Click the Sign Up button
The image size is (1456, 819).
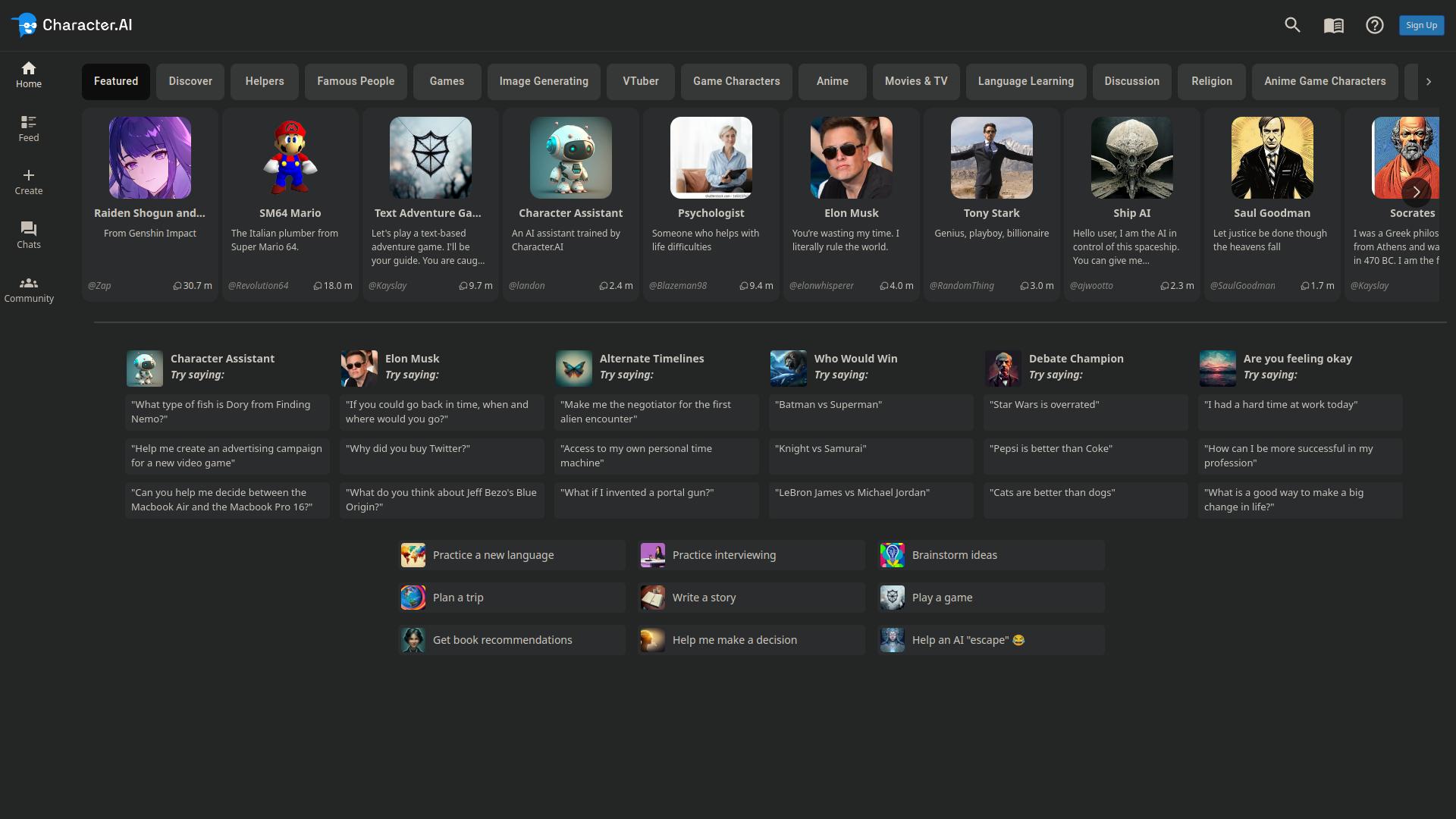1421,25
